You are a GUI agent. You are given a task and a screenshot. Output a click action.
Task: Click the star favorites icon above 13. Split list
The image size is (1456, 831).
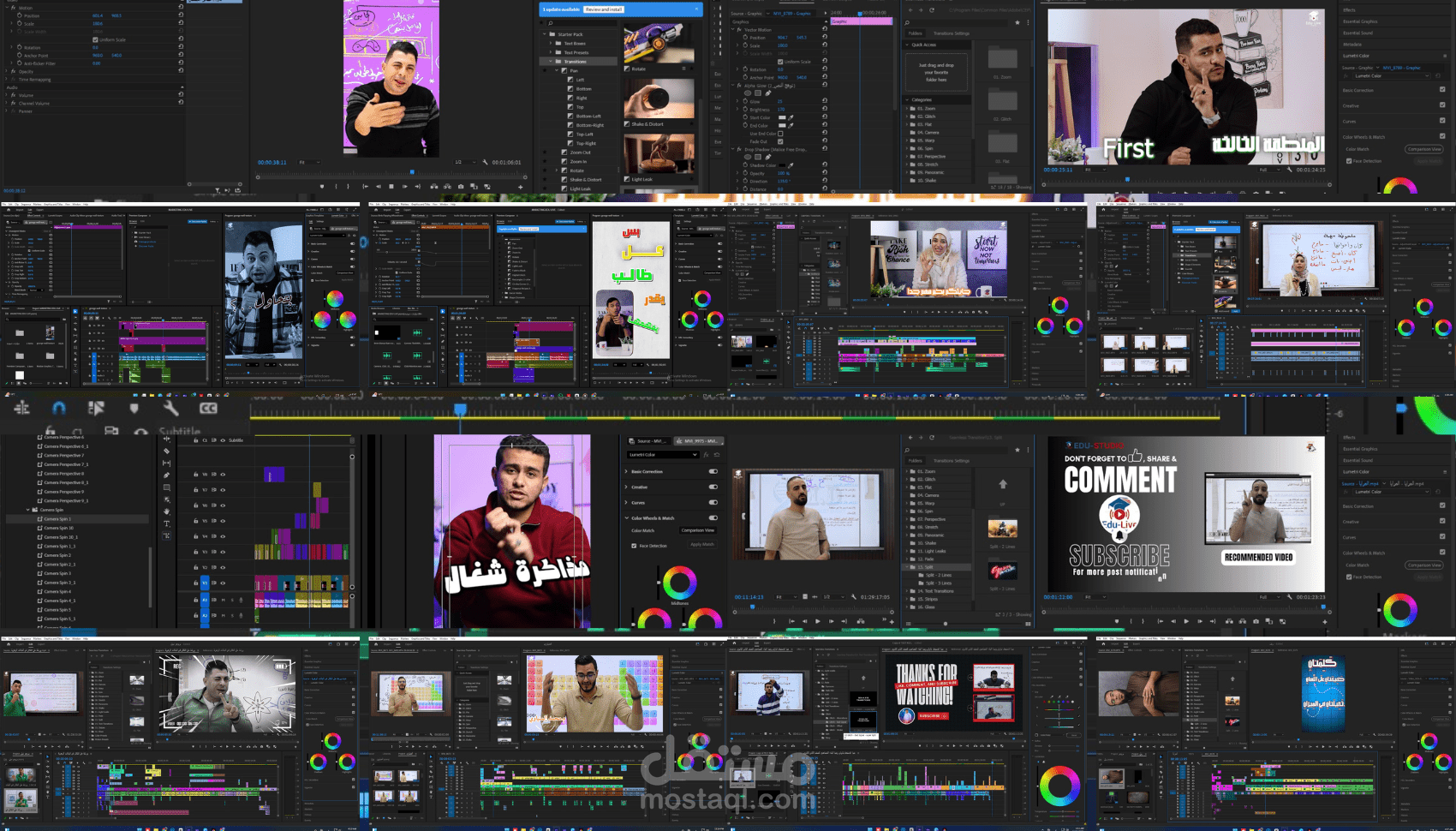pos(1017,449)
